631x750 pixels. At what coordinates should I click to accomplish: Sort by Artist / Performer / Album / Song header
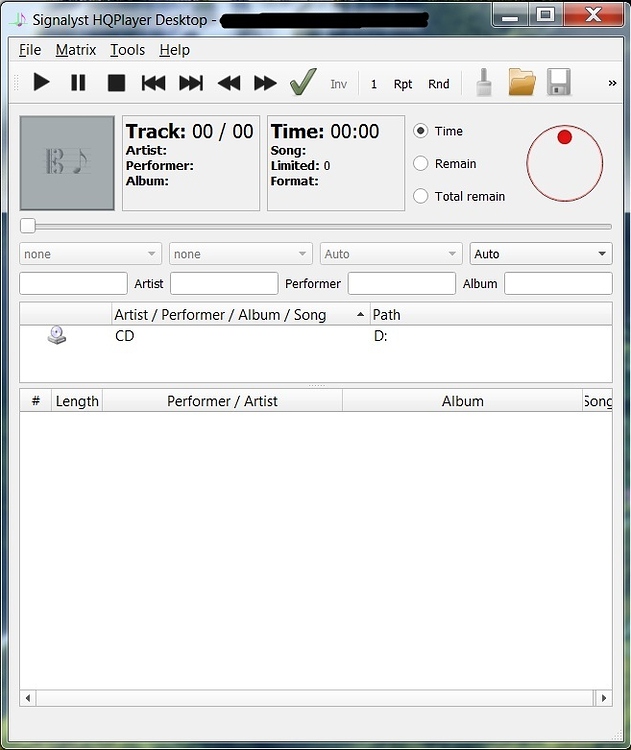tap(241, 315)
